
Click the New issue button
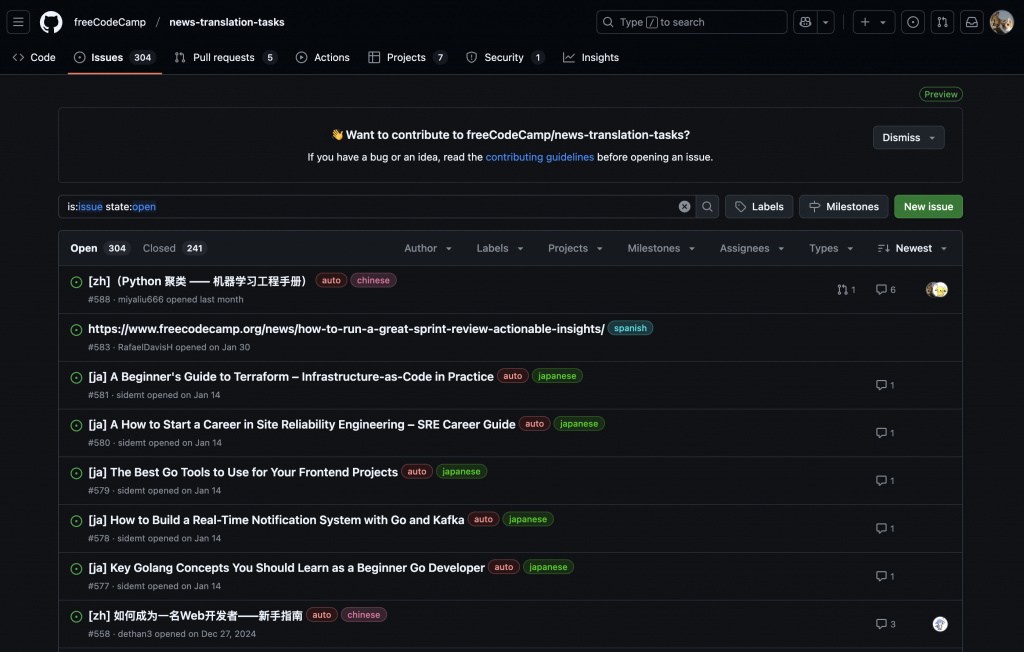(x=928, y=206)
